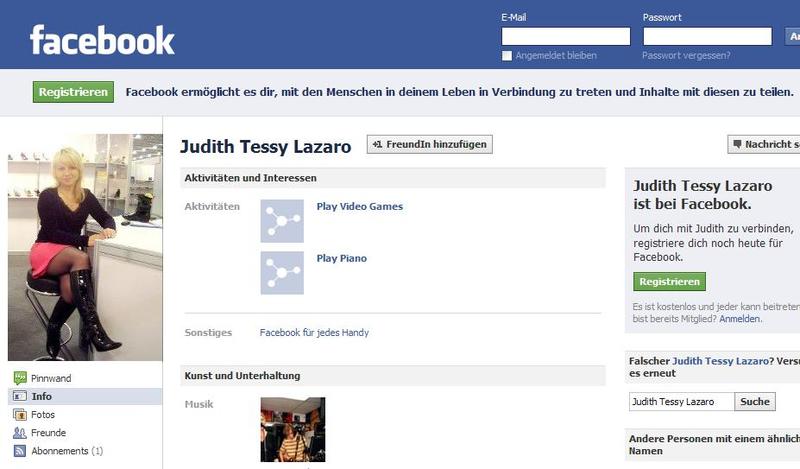The height and width of the screenshot is (469, 800).
Task: Open the Play Video Games link
Action: tap(360, 207)
